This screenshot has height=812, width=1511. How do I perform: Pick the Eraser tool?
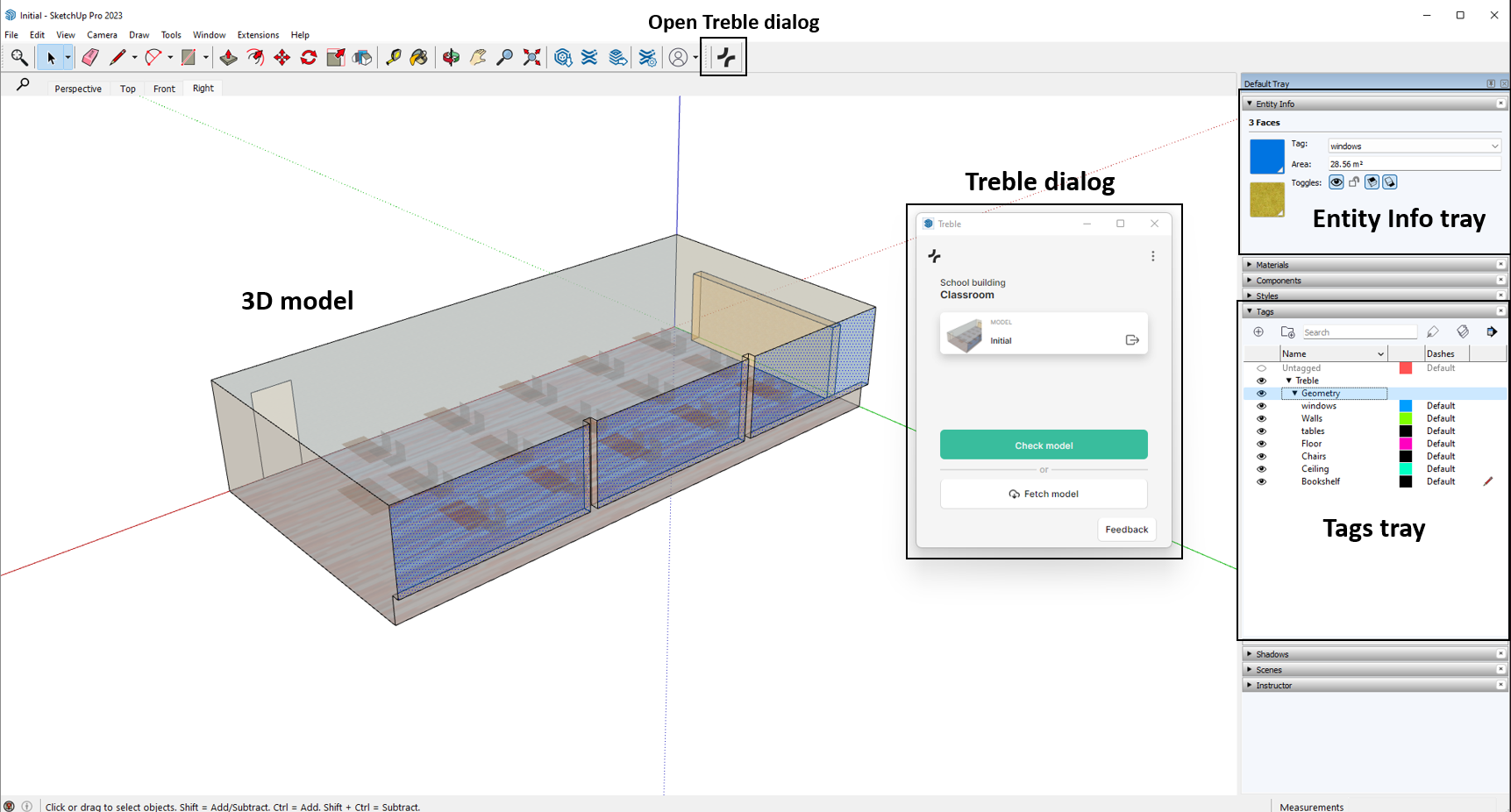tap(90, 58)
